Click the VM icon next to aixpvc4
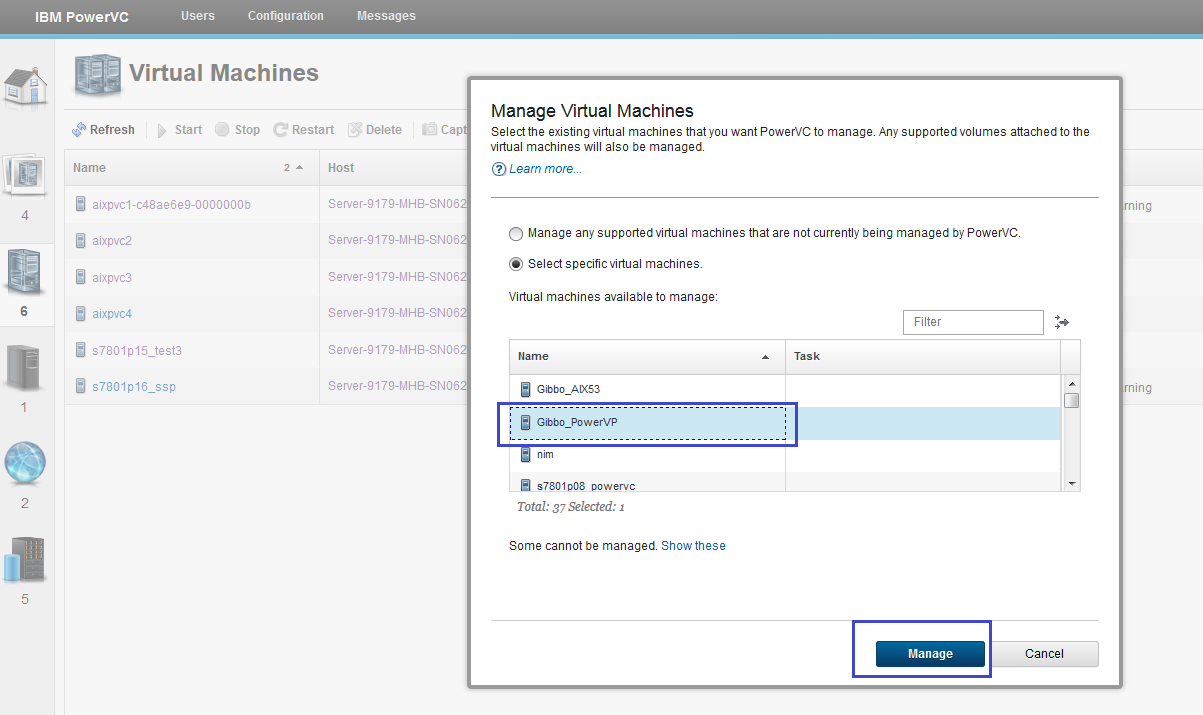The width and height of the screenshot is (1203, 715). coord(81,314)
